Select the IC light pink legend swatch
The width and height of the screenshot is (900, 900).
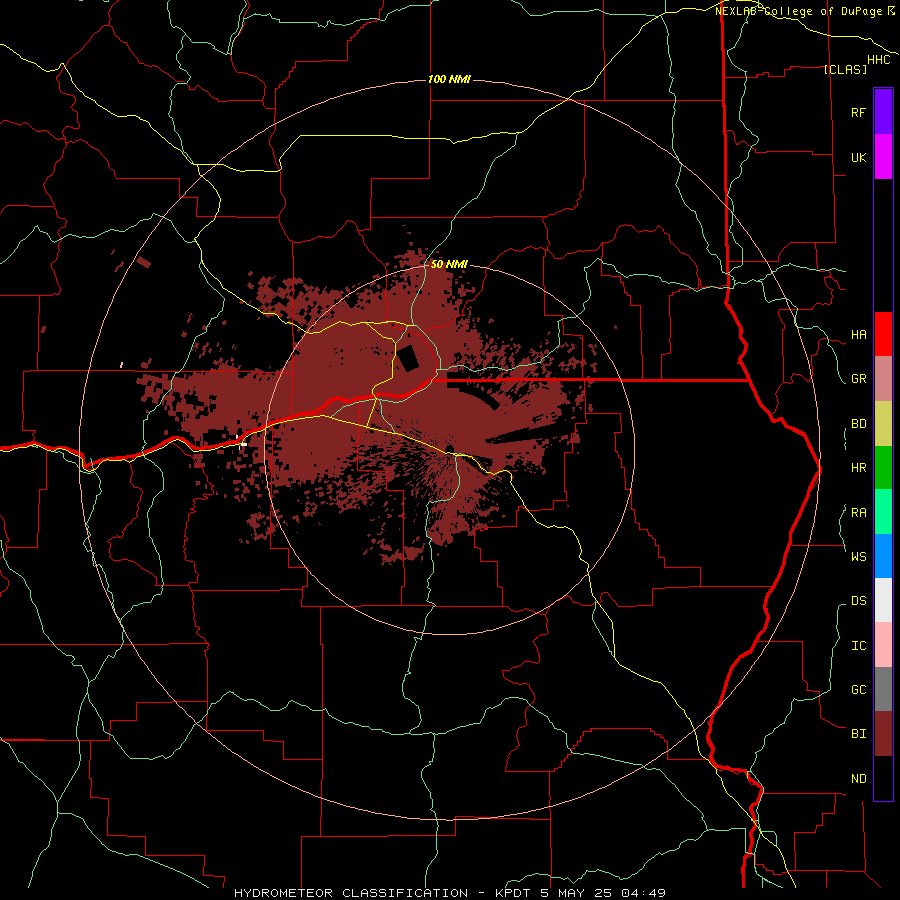click(883, 645)
